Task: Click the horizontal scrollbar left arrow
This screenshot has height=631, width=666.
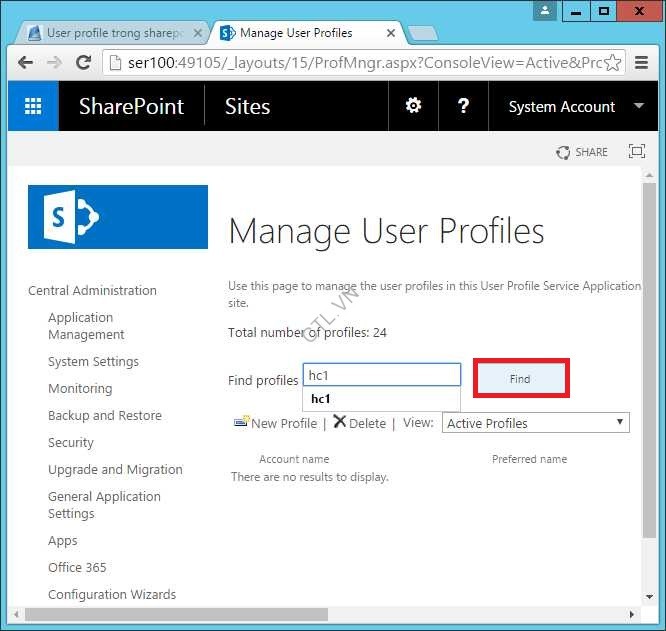Action: click(17, 614)
